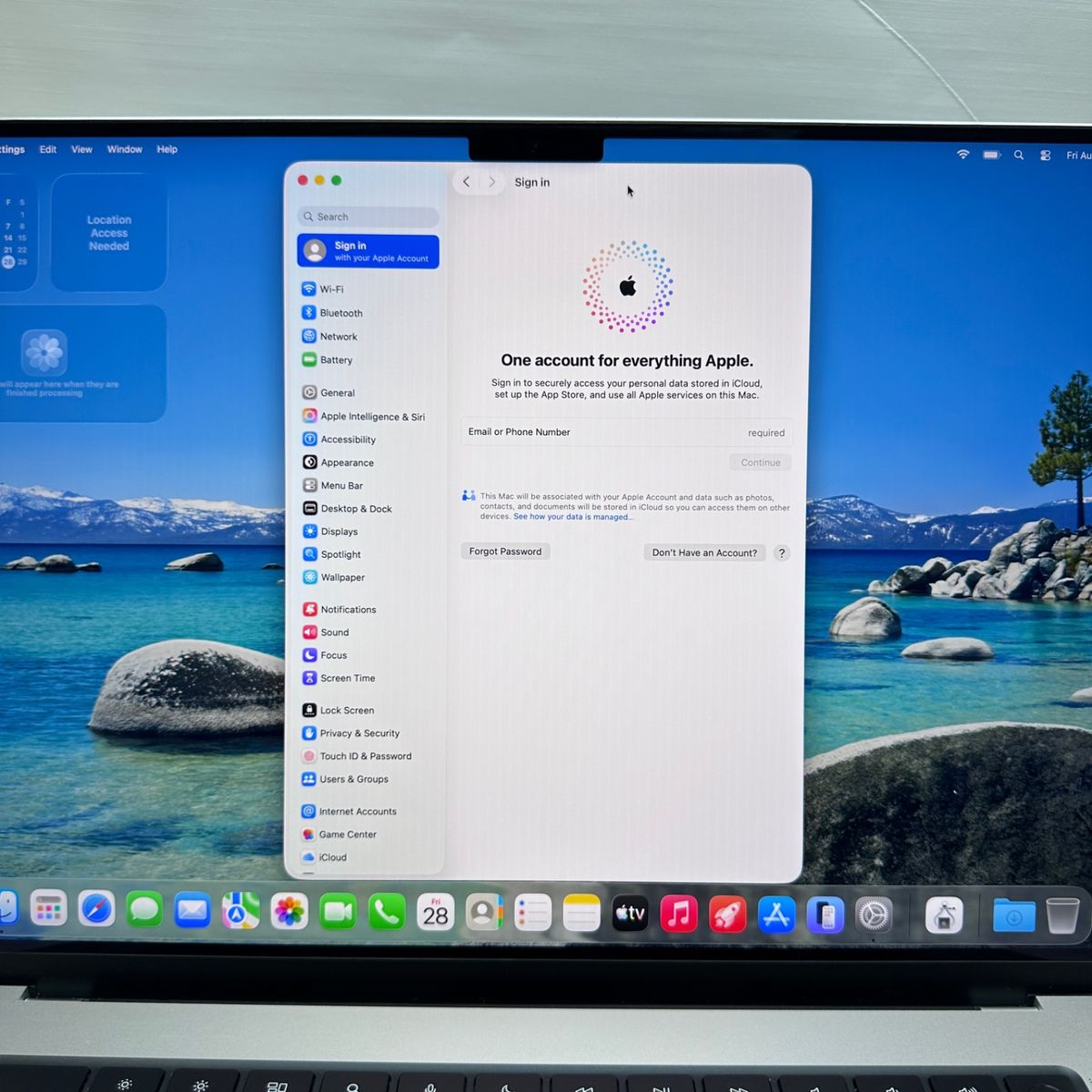Click the sidebar Search field
The image size is (1092, 1092).
(368, 217)
